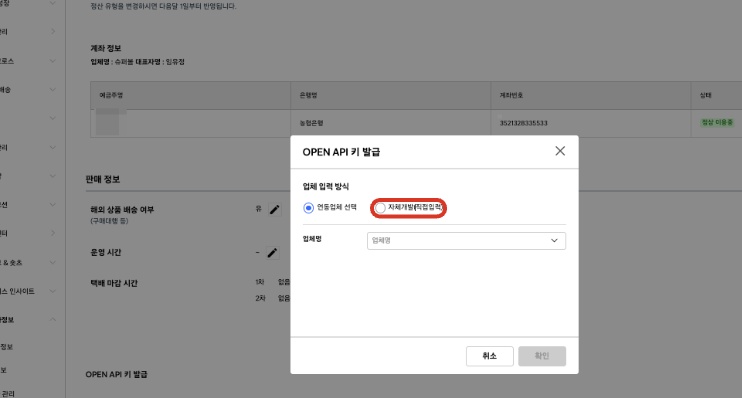
Task: Select the 연동업체 선택 radio option
Action: click(x=309, y=208)
